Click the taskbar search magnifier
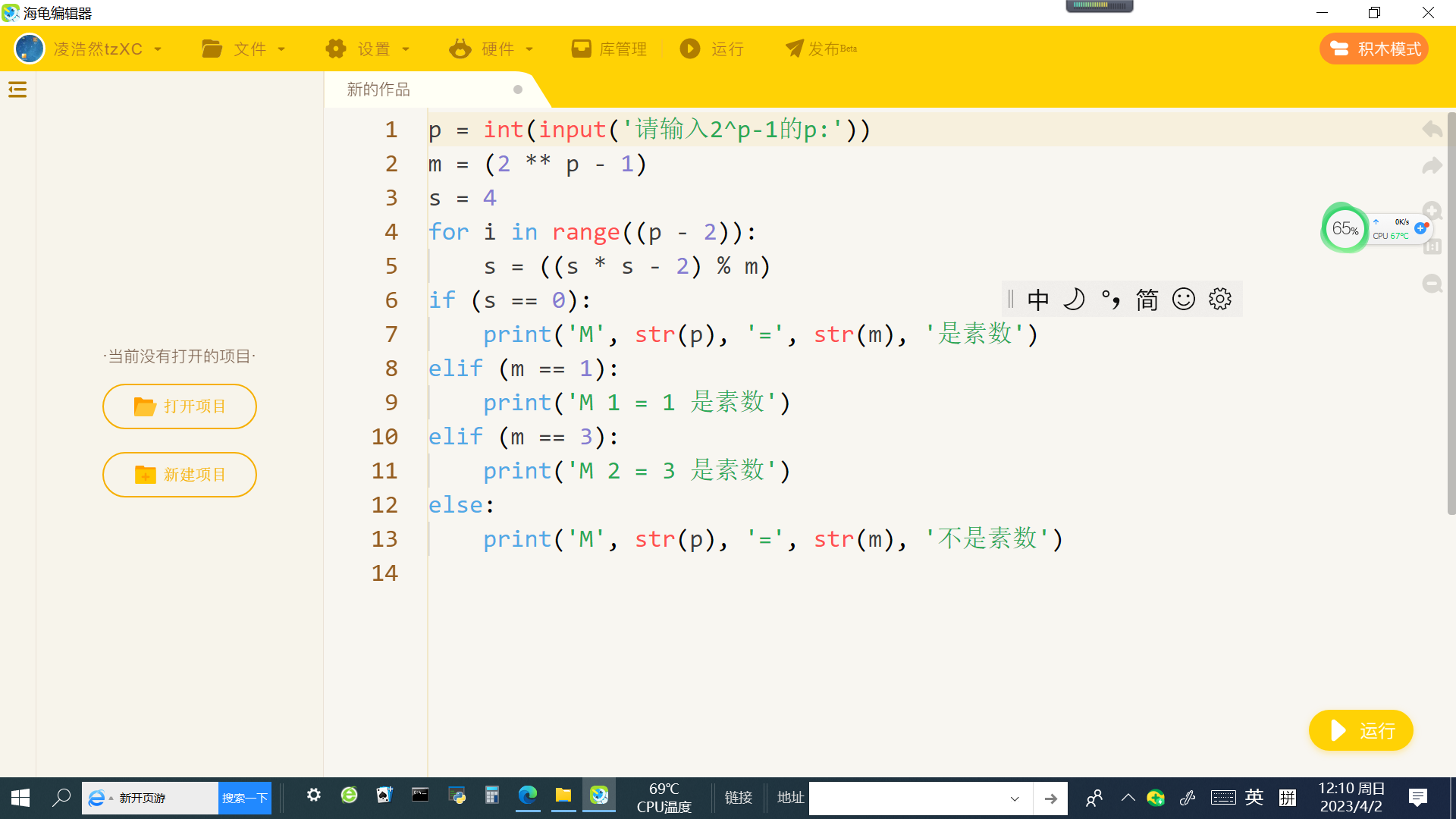The height and width of the screenshot is (819, 1456). 61,798
